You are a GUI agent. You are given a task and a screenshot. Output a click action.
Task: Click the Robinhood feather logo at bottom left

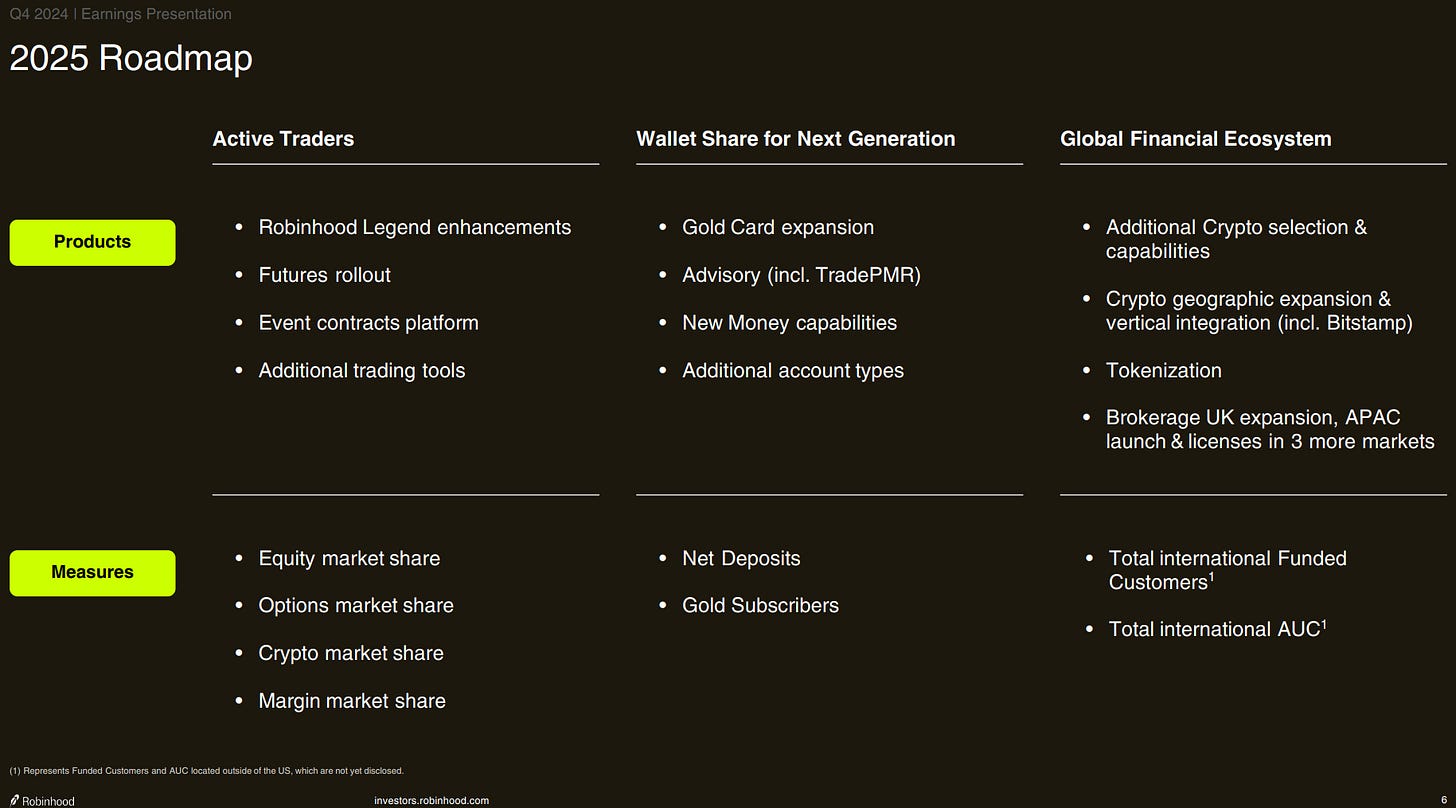click(42, 800)
